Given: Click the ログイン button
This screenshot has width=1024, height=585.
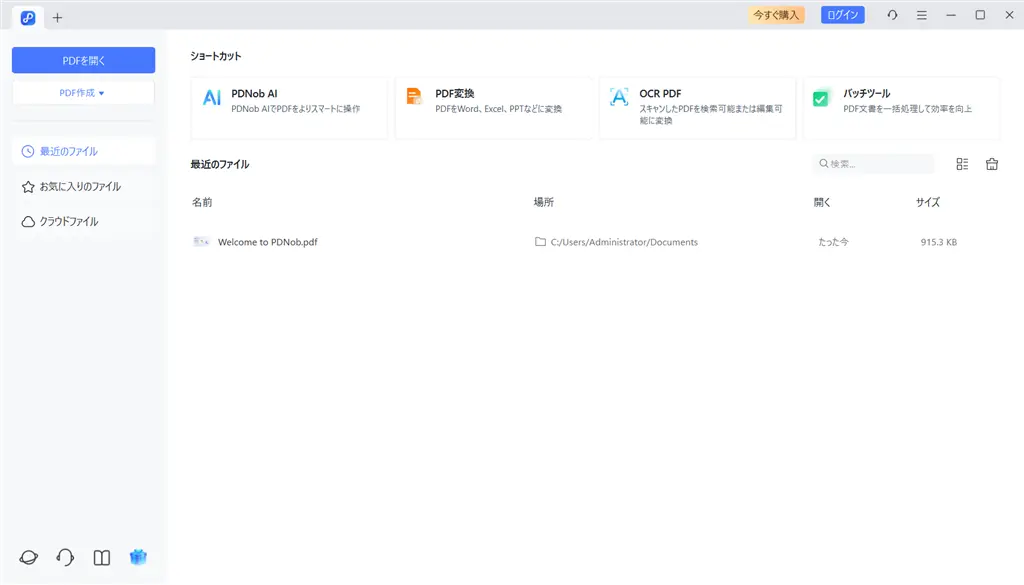Looking at the screenshot, I should click(x=842, y=14).
